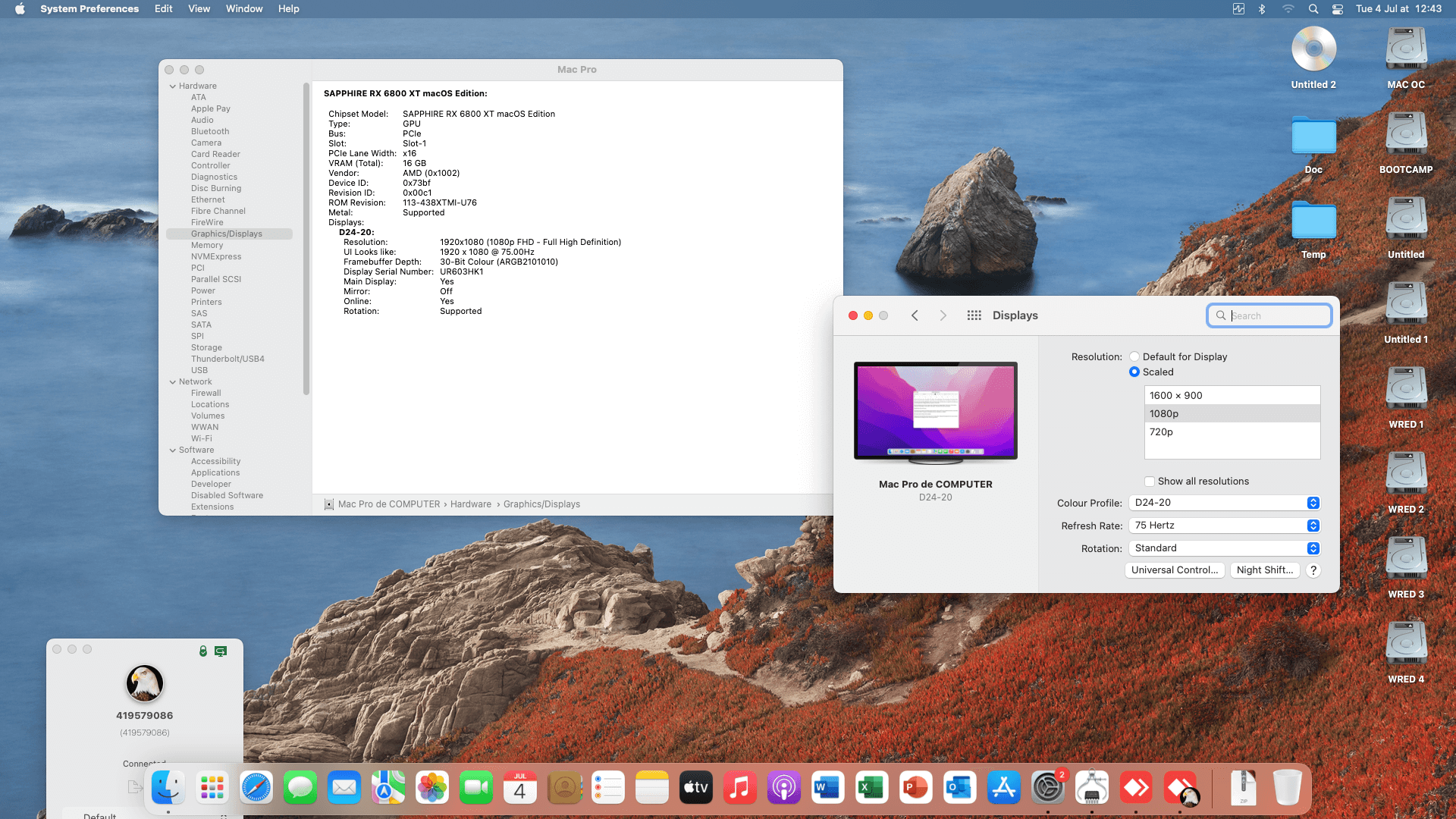1456x819 pixels.
Task: Open the Rotation dropdown
Action: pos(1224,548)
